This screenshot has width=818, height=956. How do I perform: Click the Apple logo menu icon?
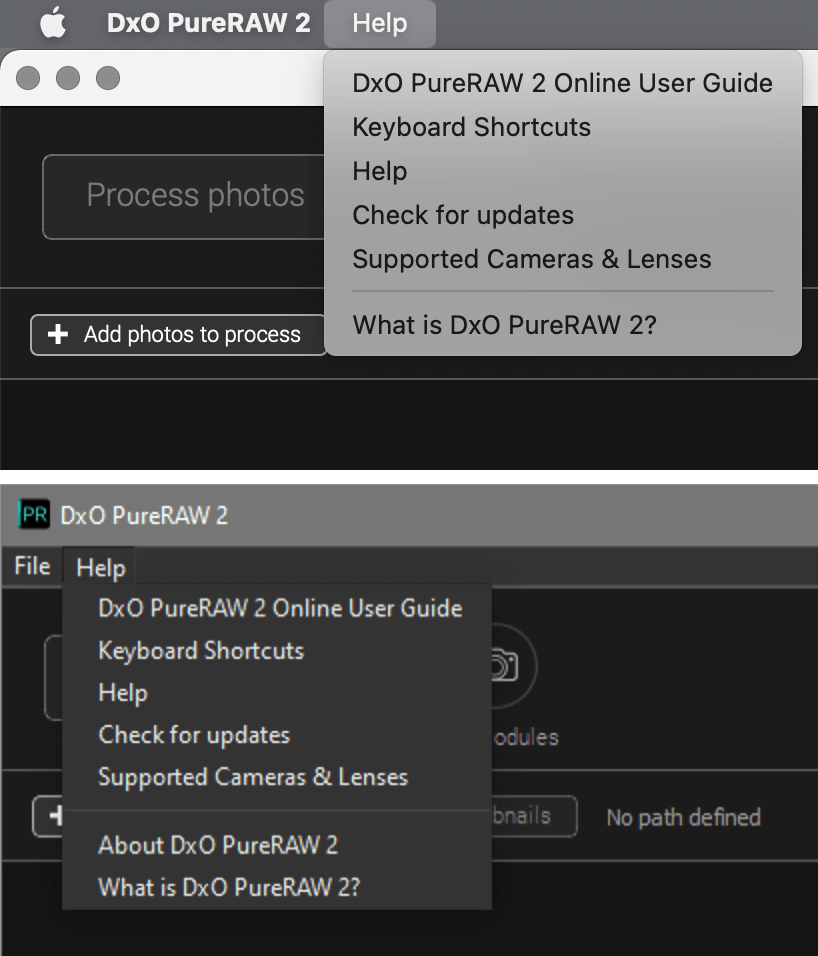(x=53, y=23)
